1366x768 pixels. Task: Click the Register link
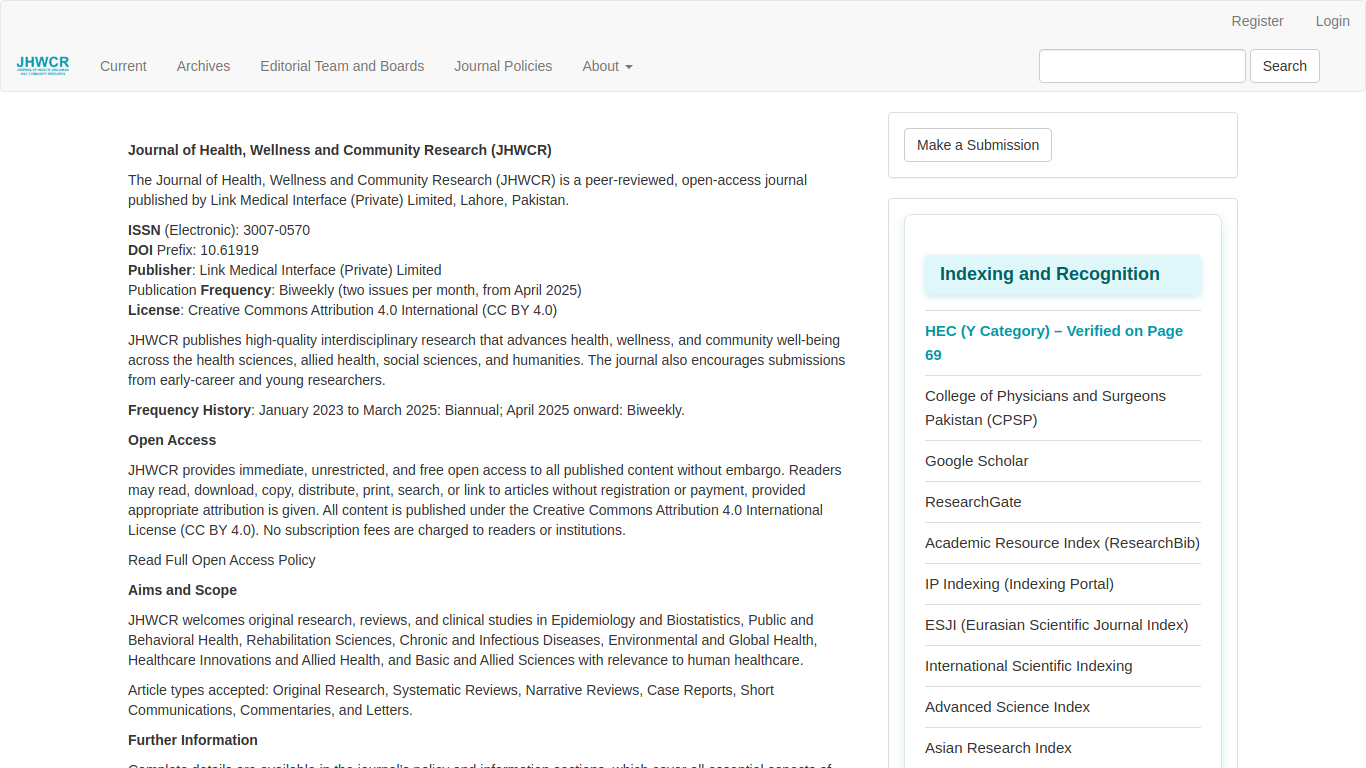(x=1257, y=21)
